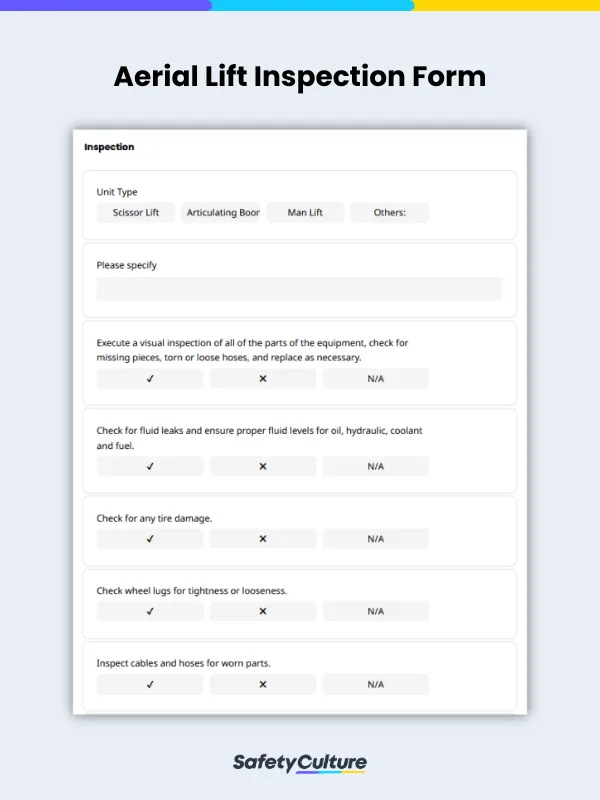Image resolution: width=600 pixels, height=800 pixels.
Task: Click the Inspection section header
Action: click(x=108, y=147)
